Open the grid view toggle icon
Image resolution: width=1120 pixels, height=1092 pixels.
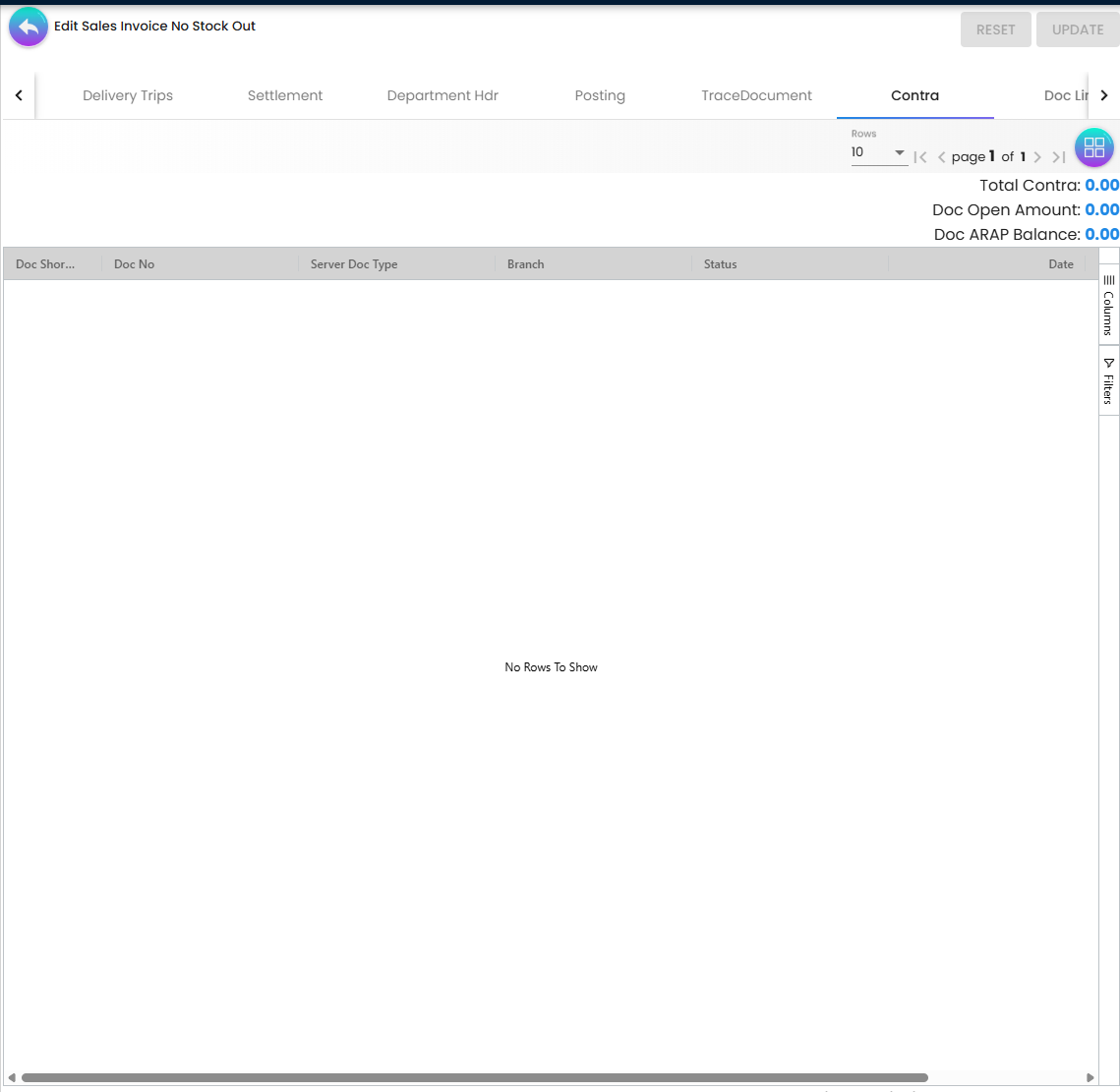[1093, 147]
